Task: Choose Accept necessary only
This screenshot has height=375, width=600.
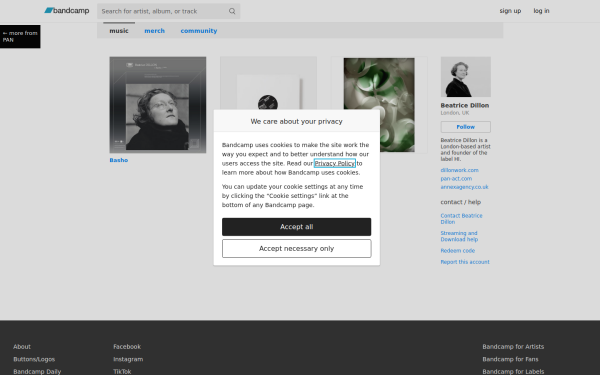Action: (x=296, y=248)
